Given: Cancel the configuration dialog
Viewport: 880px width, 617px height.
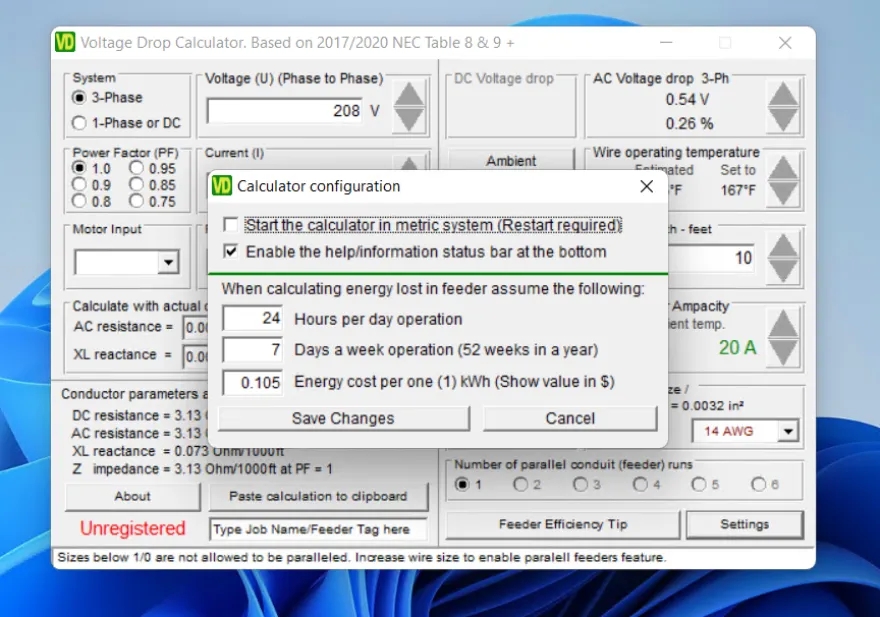Looking at the screenshot, I should [570, 418].
